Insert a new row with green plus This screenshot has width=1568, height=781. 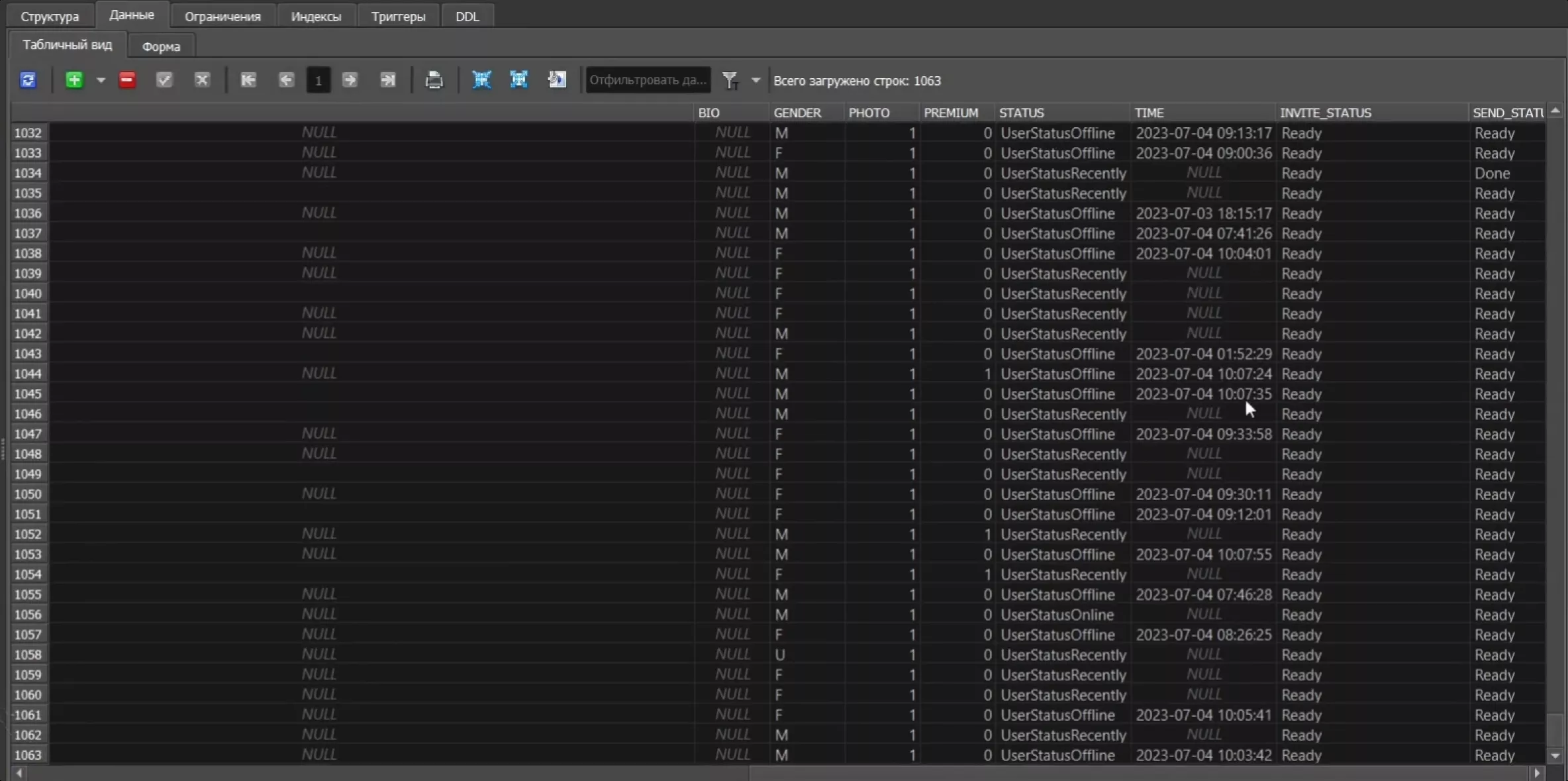coord(74,80)
